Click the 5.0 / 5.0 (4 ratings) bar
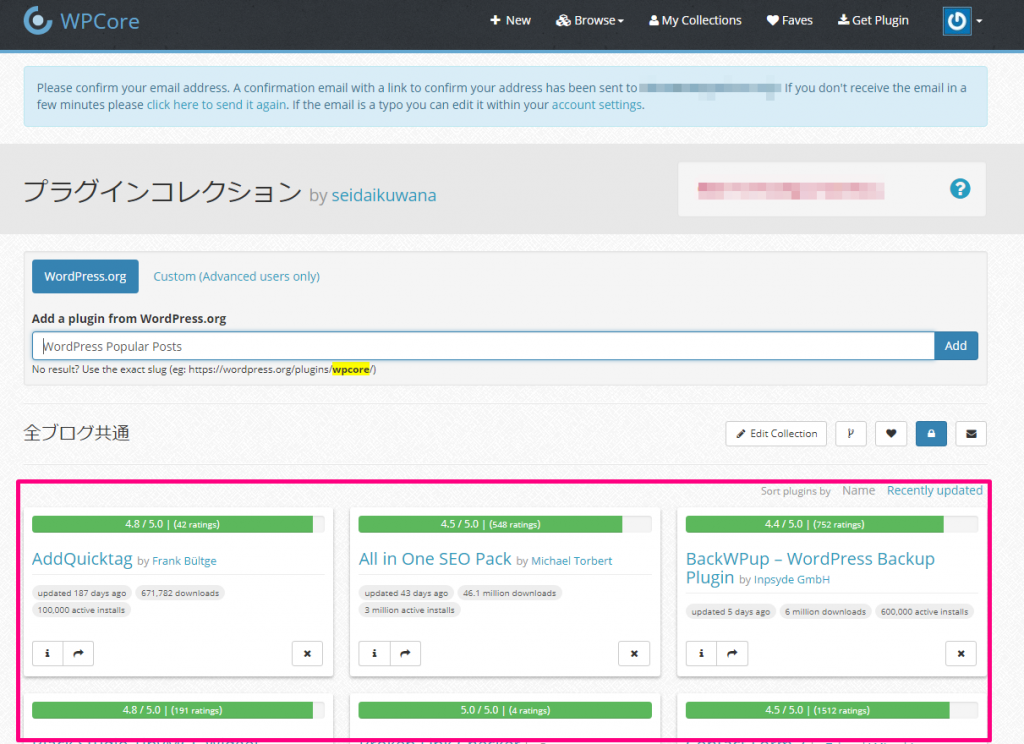The image size is (1024, 744). coord(505,711)
